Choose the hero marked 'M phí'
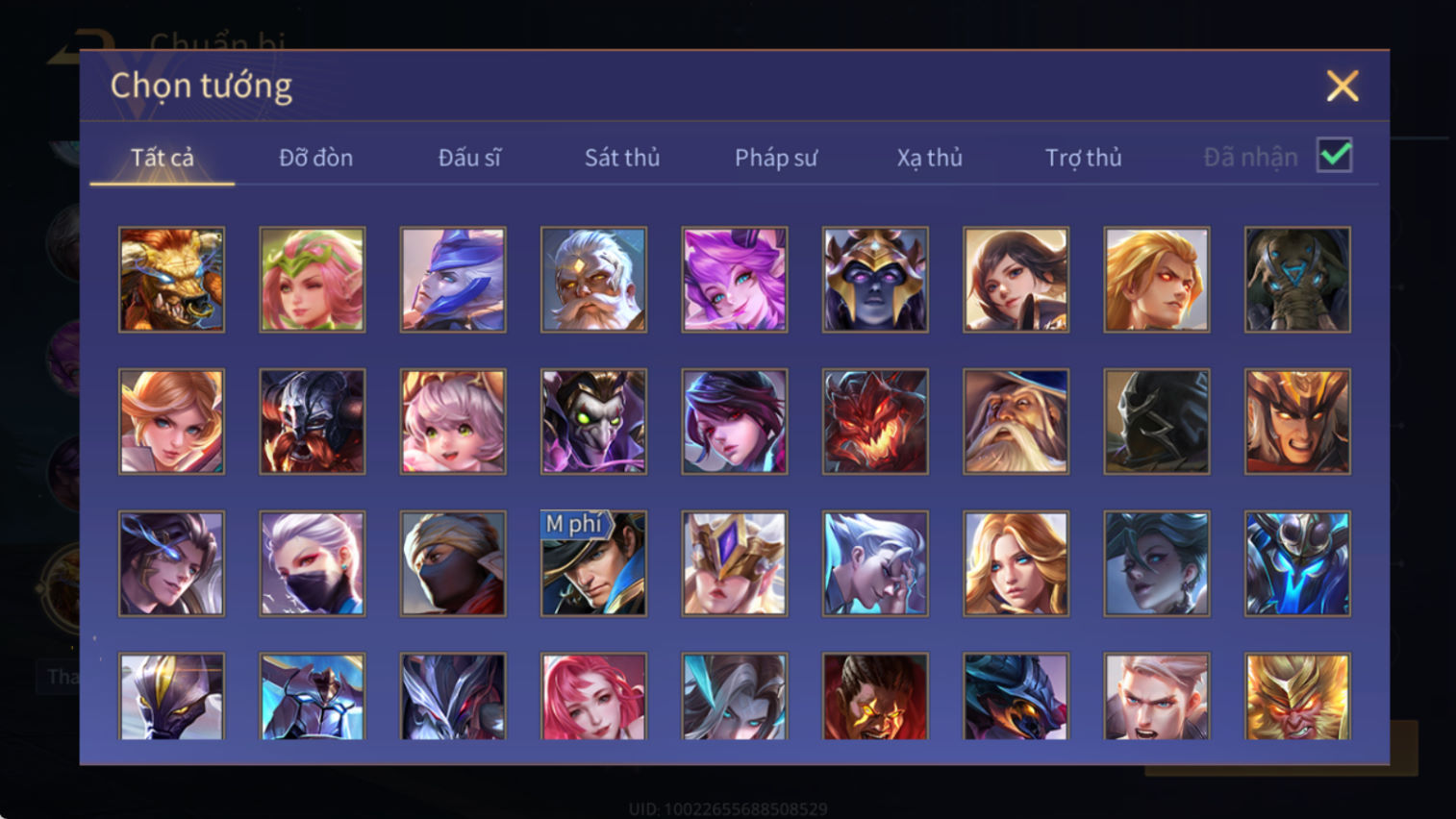 (x=593, y=563)
